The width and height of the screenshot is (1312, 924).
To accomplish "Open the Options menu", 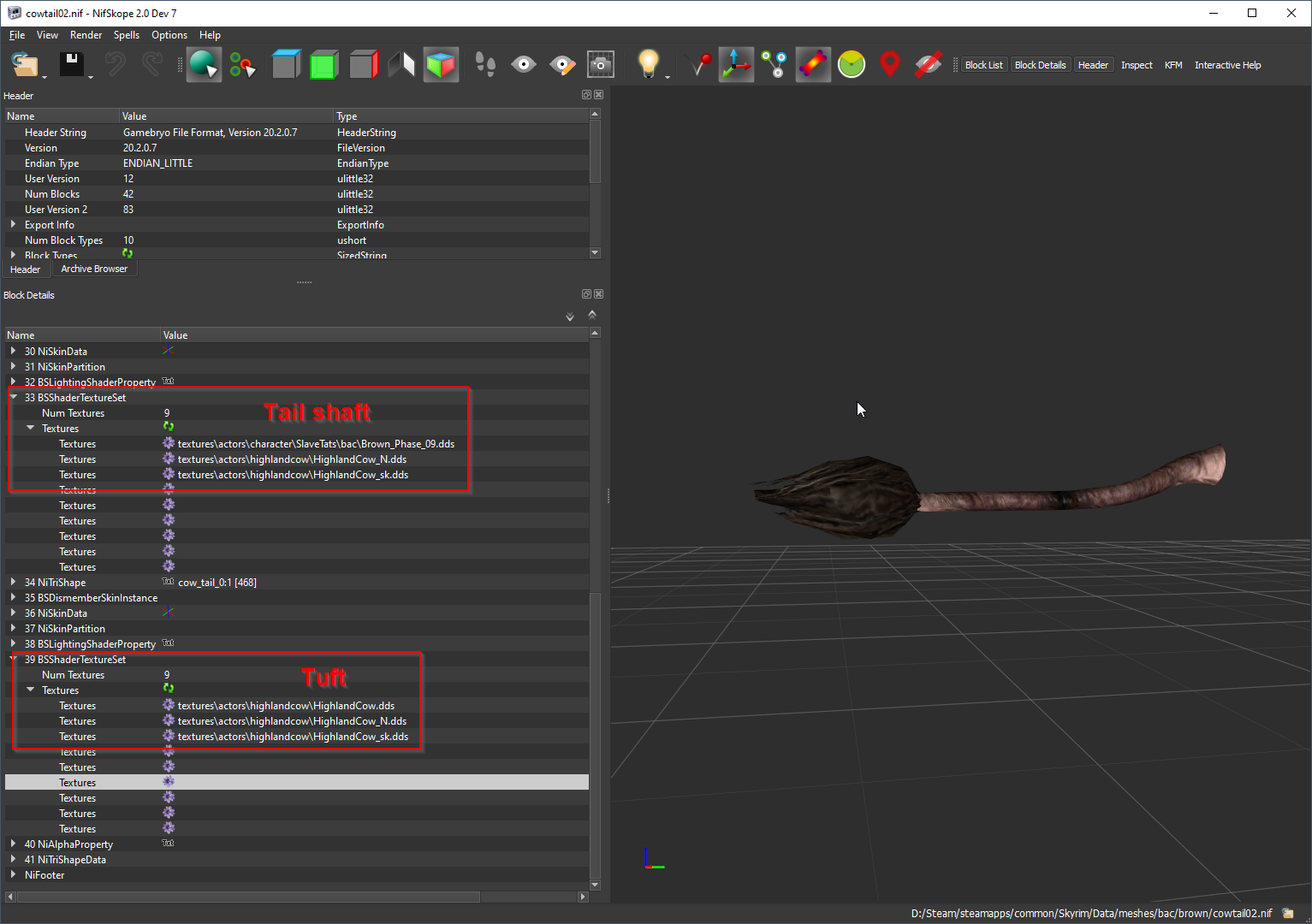I will point(169,35).
